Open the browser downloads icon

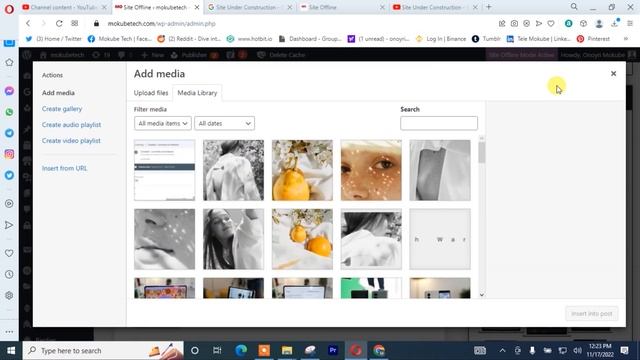tap(615, 24)
